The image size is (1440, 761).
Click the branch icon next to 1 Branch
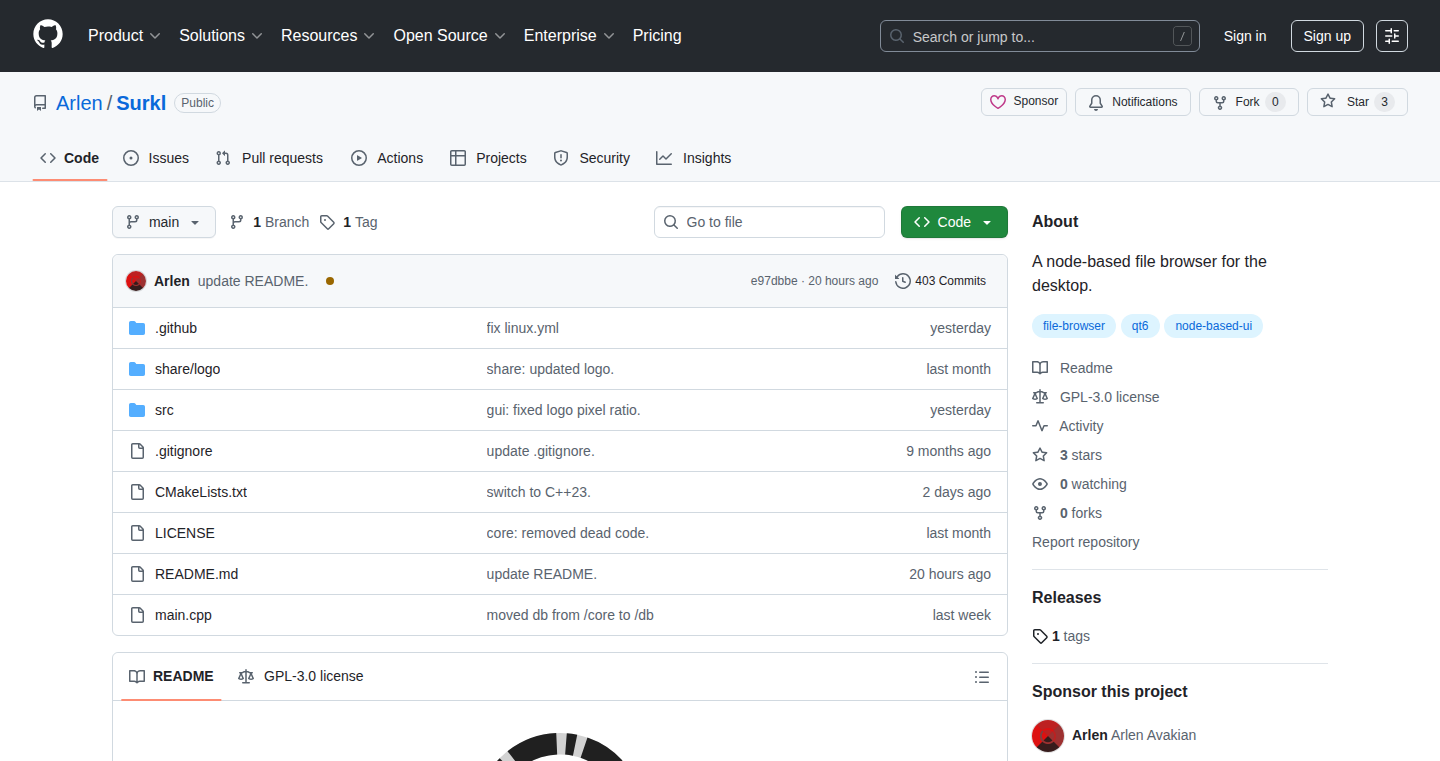click(237, 222)
